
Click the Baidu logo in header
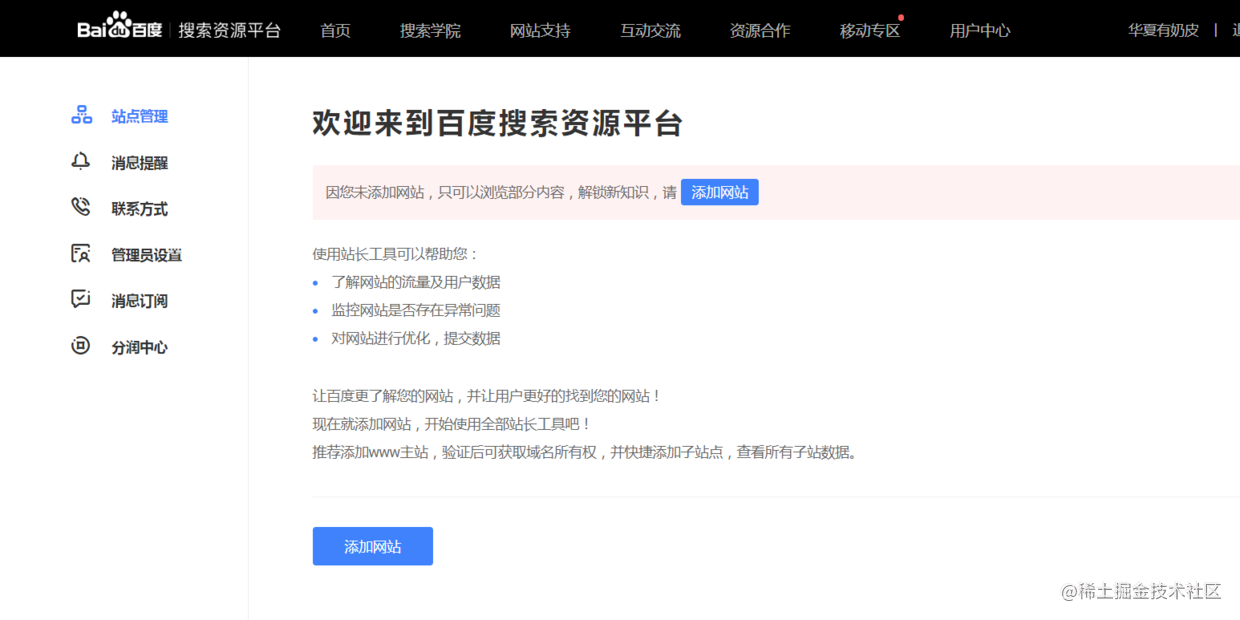tap(120, 28)
